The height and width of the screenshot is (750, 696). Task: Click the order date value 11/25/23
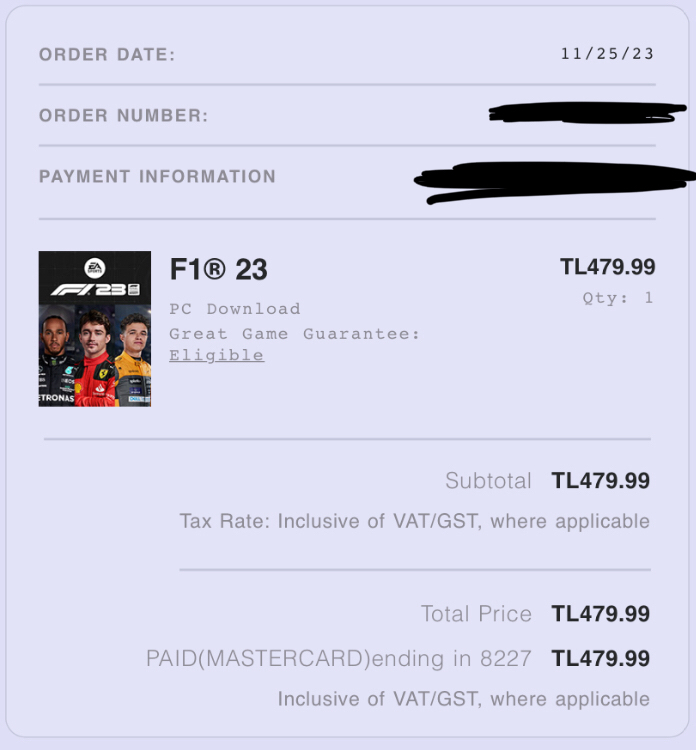click(x=607, y=53)
